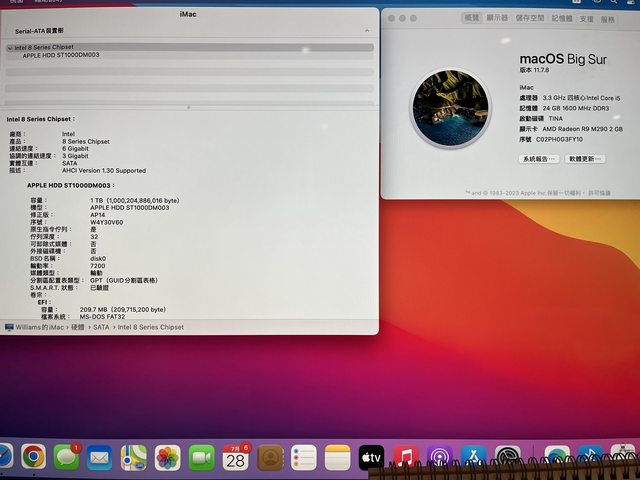Click link speed value '6 Gigabit'
This screenshot has height=480, width=640.
75,149
